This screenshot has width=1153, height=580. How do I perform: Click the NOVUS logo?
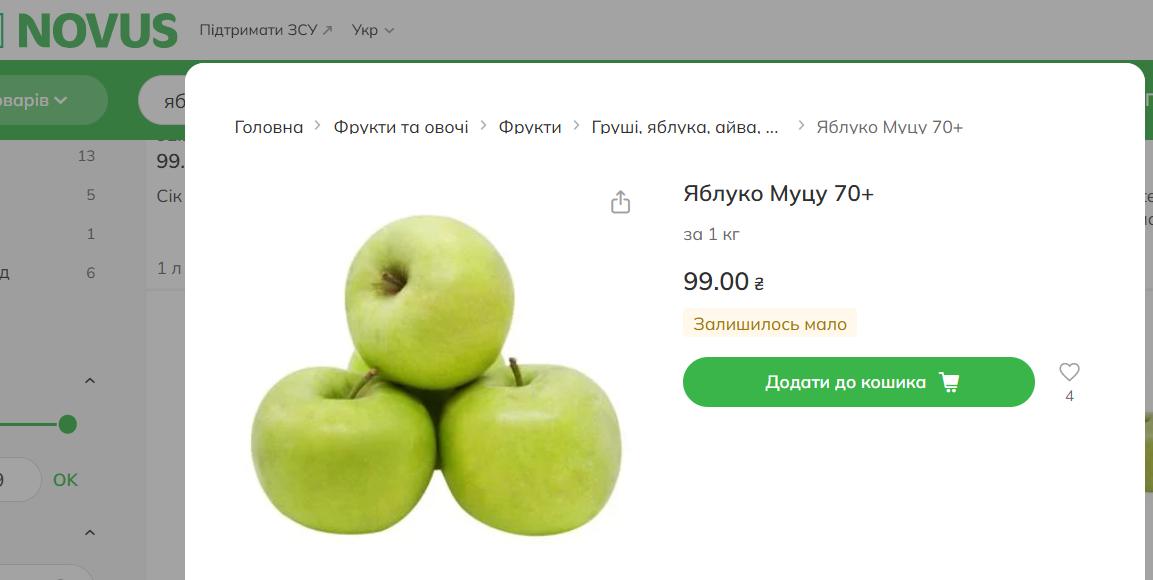click(x=89, y=30)
